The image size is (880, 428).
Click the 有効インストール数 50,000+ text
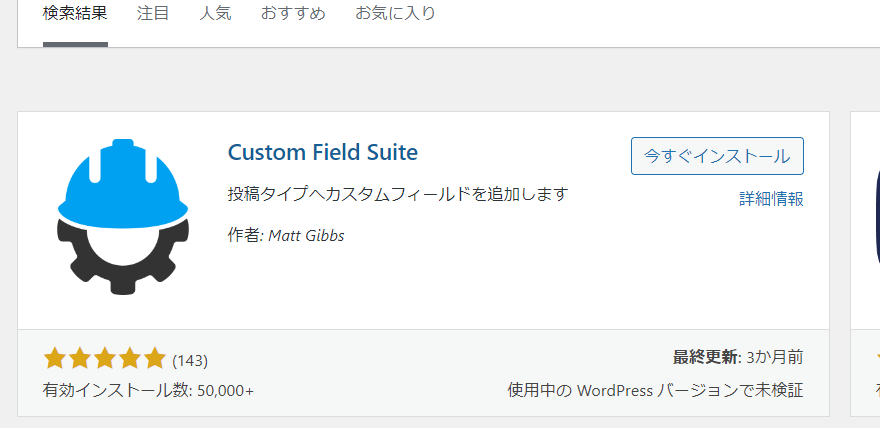148,390
